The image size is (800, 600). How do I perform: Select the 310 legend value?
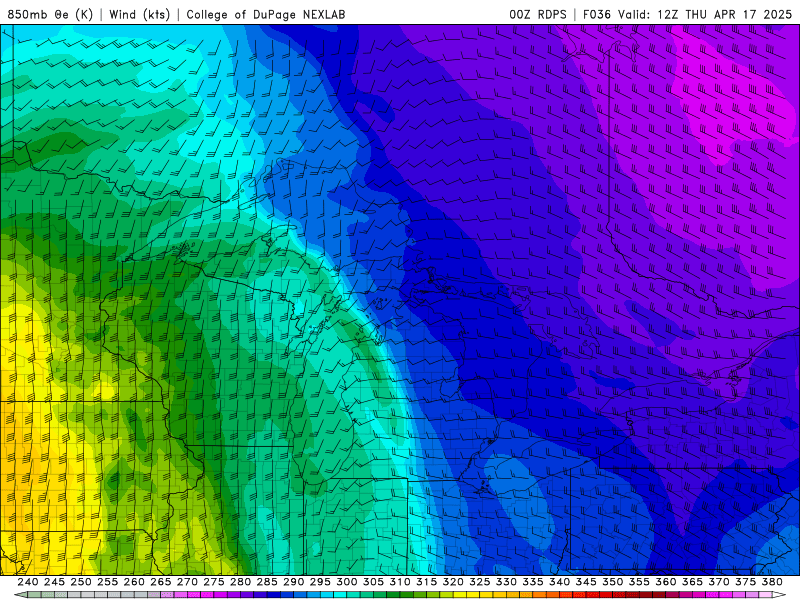click(x=399, y=582)
